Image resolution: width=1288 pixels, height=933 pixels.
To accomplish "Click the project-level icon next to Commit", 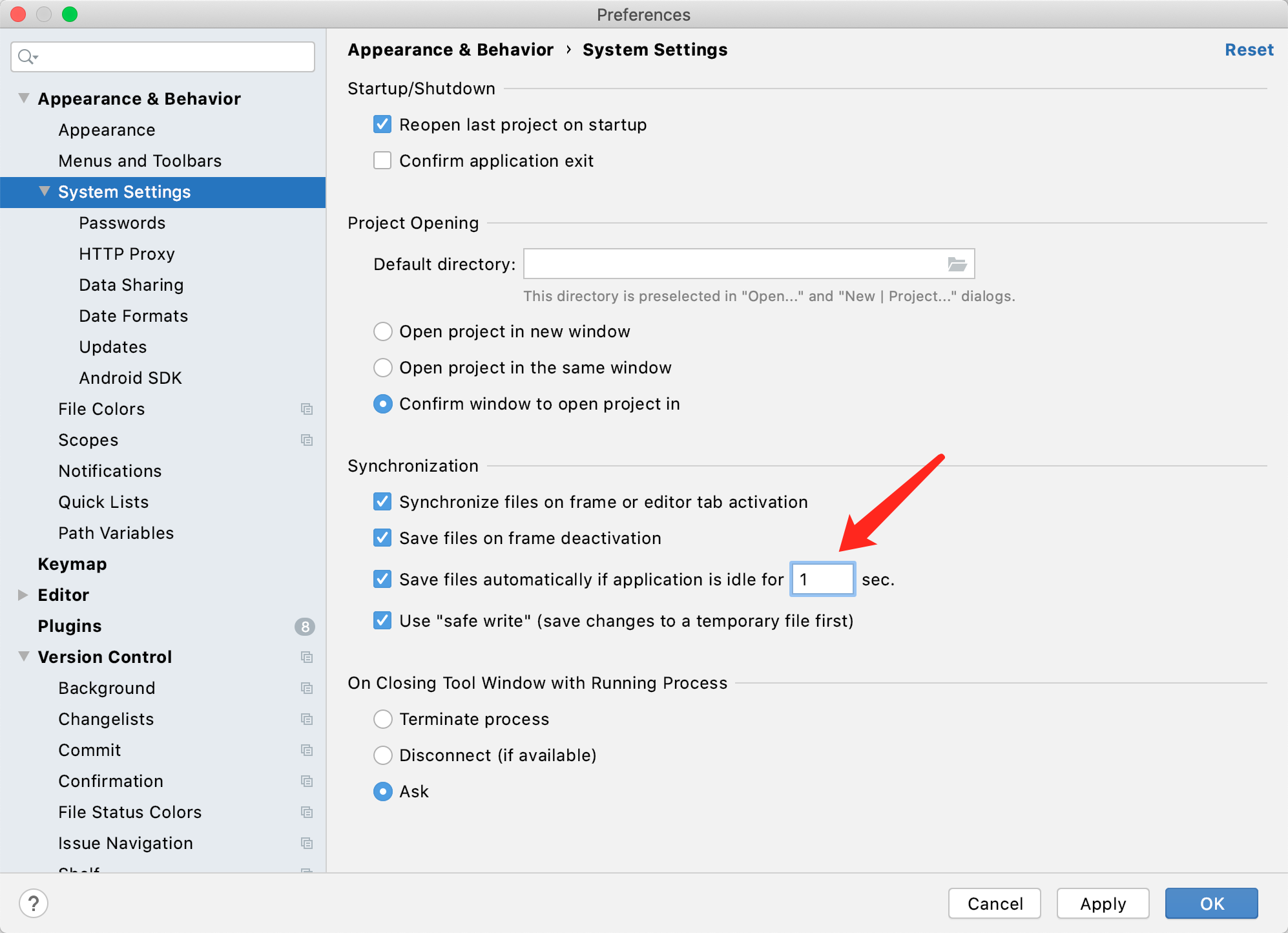I will [307, 750].
